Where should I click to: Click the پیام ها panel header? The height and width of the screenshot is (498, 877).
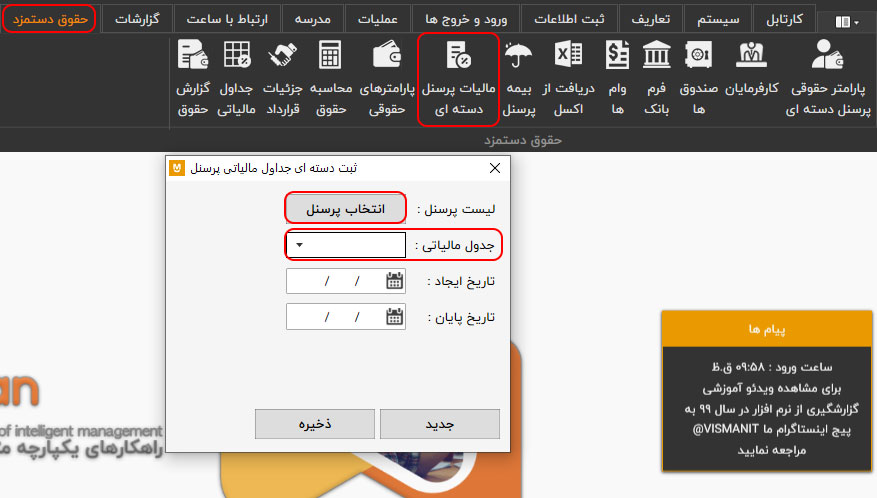coord(767,329)
